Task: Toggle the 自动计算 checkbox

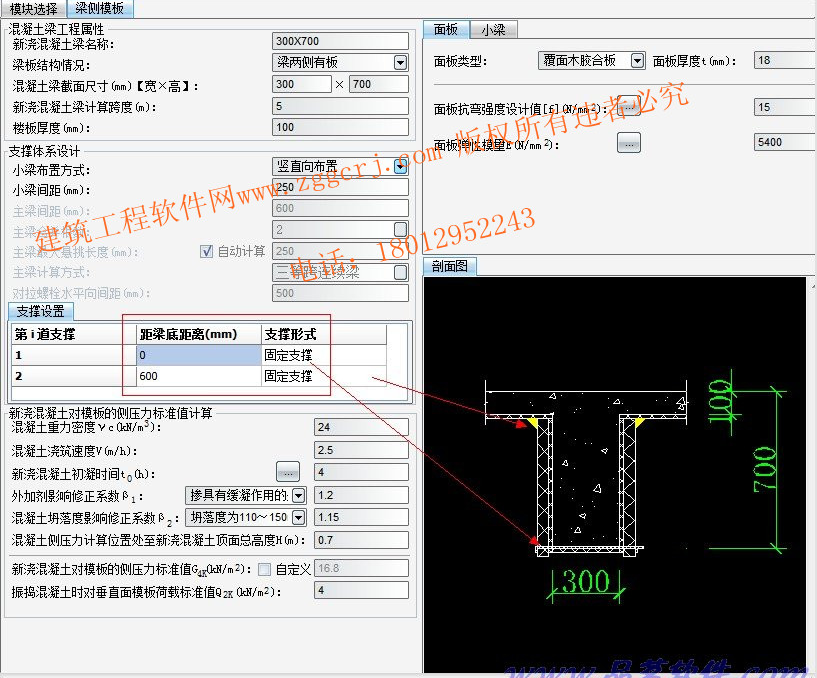Action: point(206,252)
